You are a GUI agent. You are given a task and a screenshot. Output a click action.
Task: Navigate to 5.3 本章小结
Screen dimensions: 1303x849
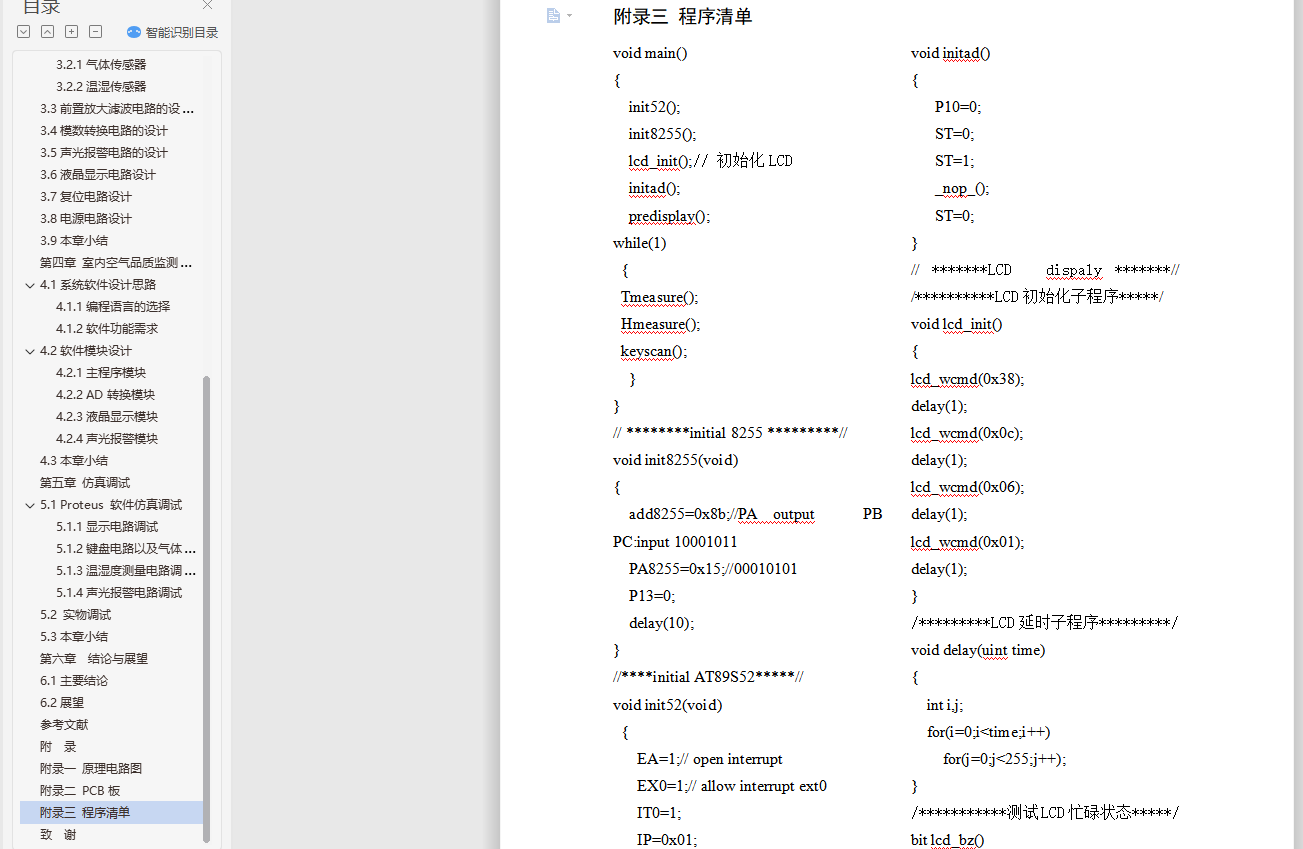pos(74,637)
